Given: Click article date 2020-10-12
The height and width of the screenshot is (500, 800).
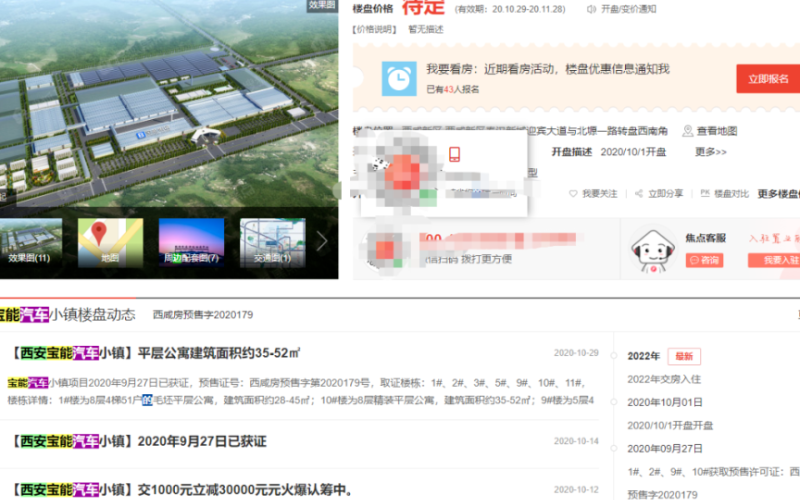Looking at the screenshot, I should 576,490.
